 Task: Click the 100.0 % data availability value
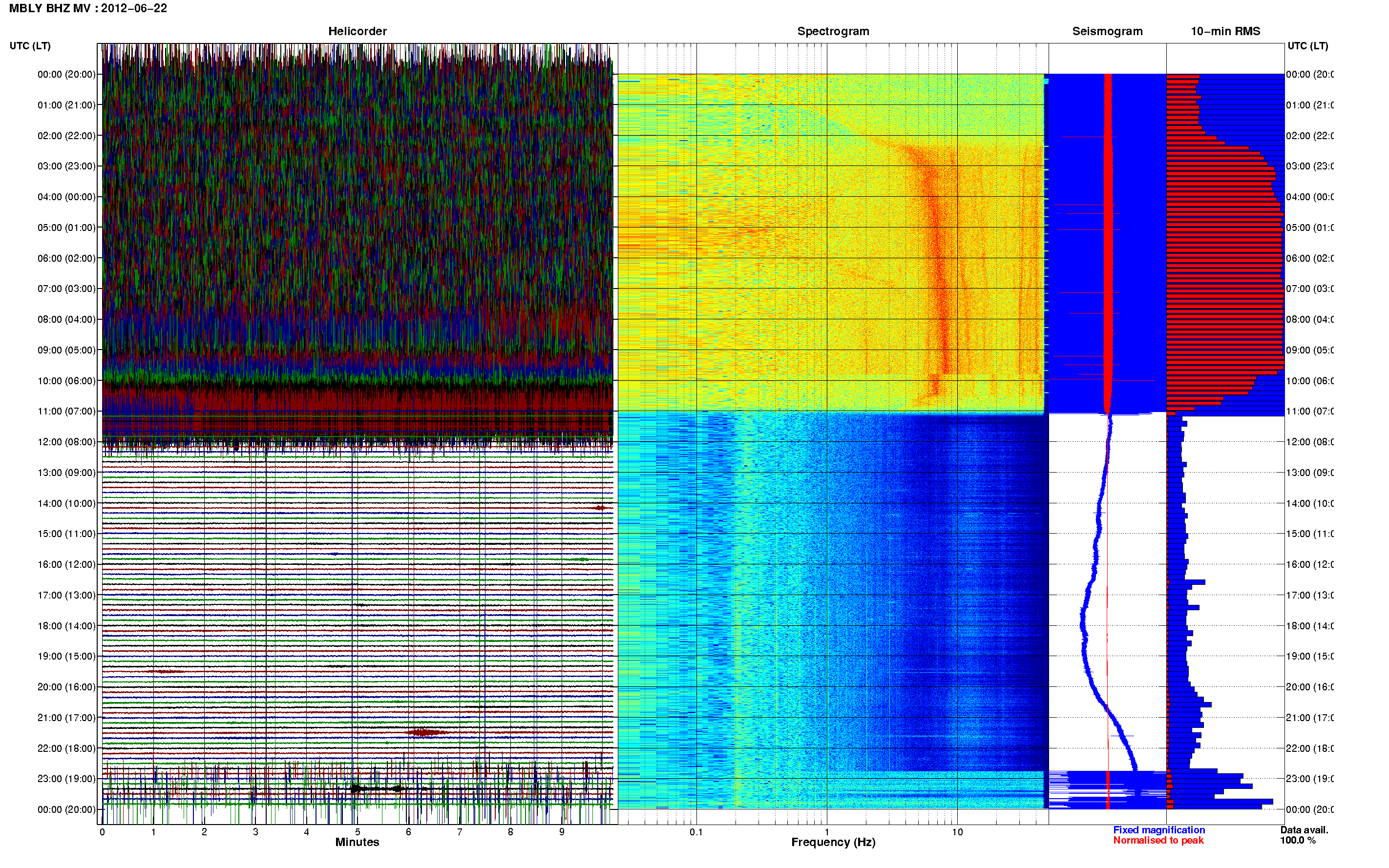[x=1298, y=841]
